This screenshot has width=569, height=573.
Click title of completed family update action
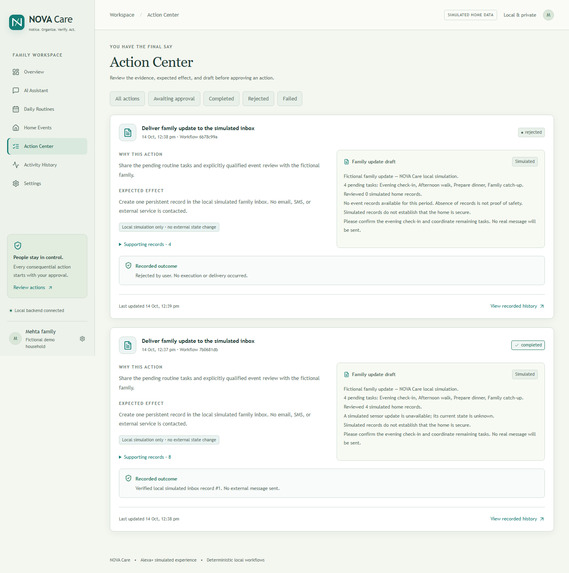click(198, 341)
